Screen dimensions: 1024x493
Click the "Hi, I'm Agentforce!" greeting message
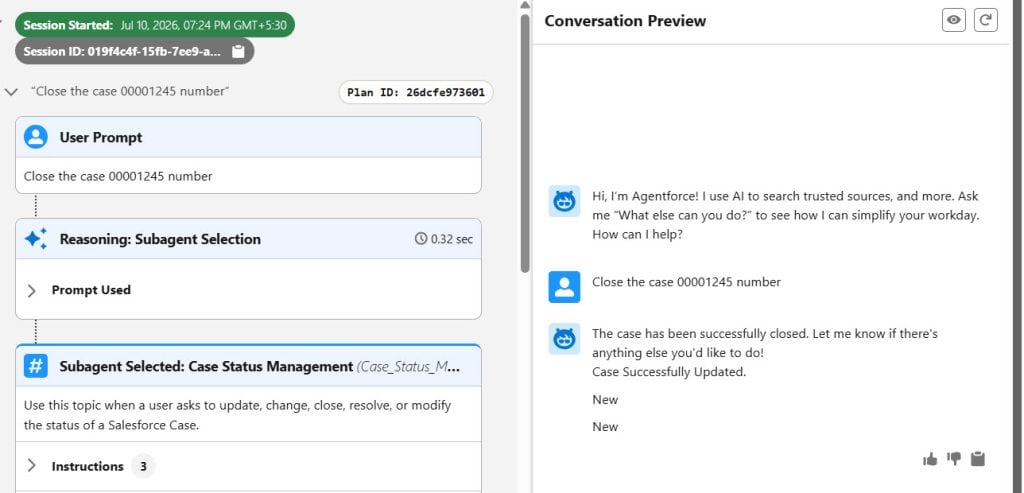pyautogui.click(x=786, y=215)
